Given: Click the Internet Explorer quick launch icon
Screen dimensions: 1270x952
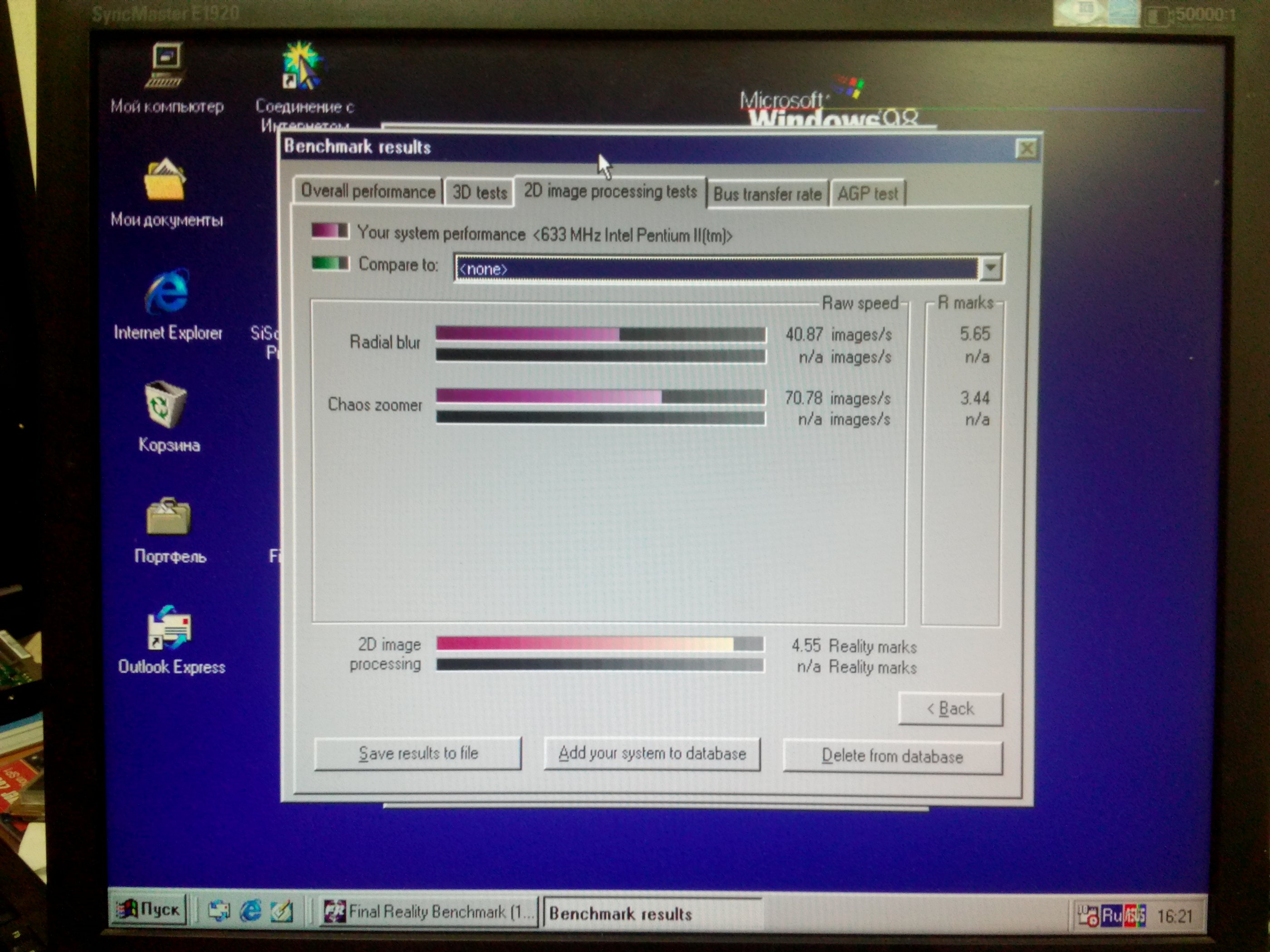Looking at the screenshot, I should pyautogui.click(x=251, y=911).
